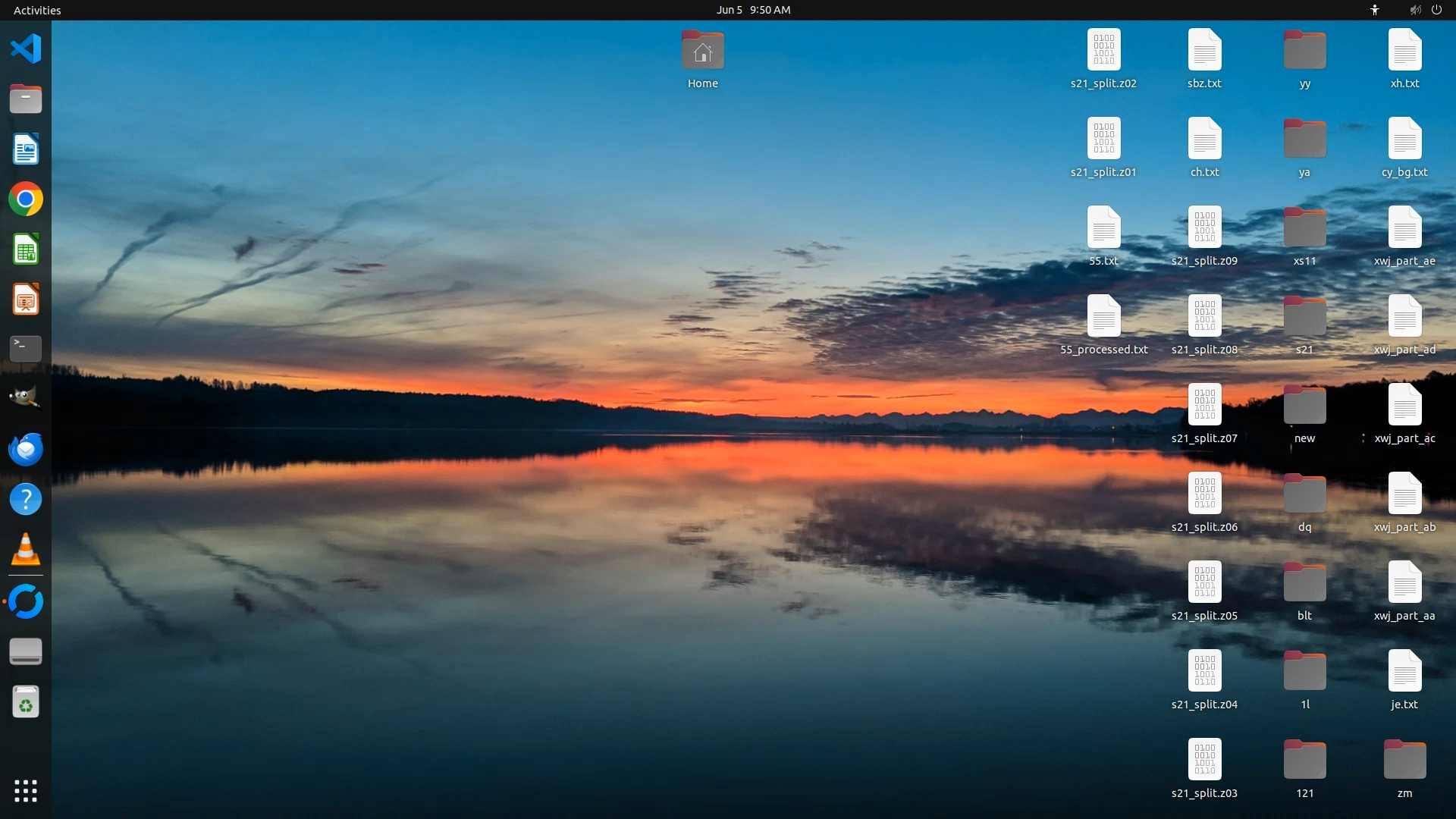Open the clock and calendar menu
Screen dimensions: 1456x819
point(753,10)
